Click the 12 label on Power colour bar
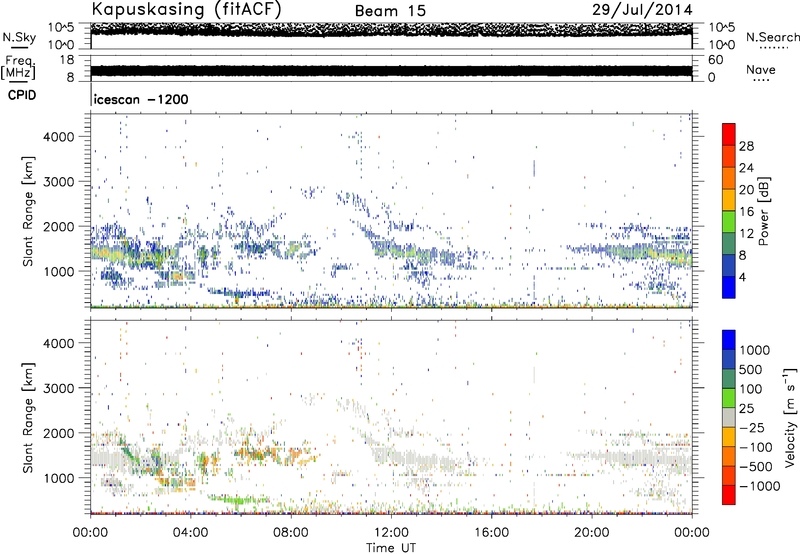Viewport: 800px width, 554px height. click(746, 234)
